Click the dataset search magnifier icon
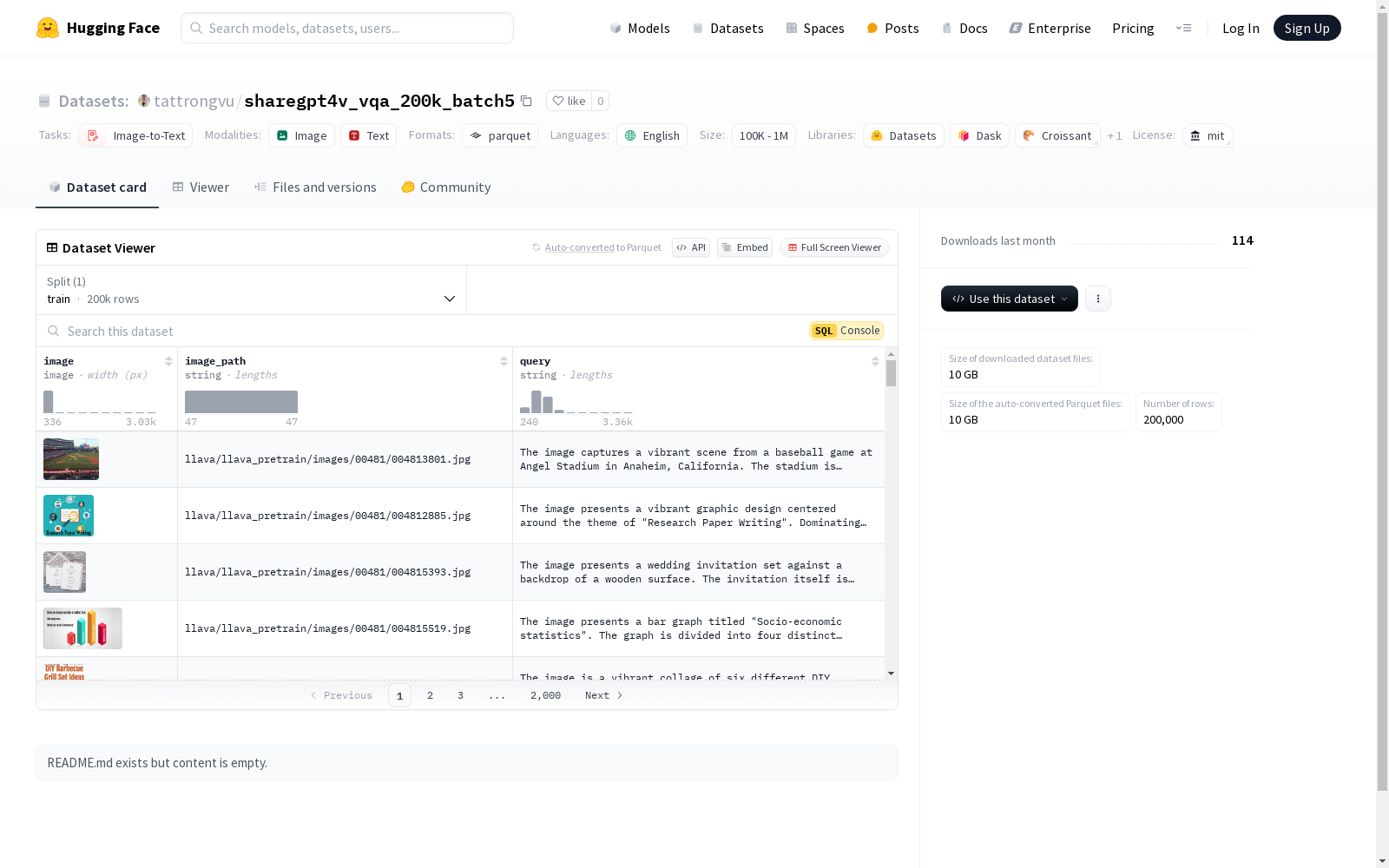The width and height of the screenshot is (1389, 868). point(54,331)
